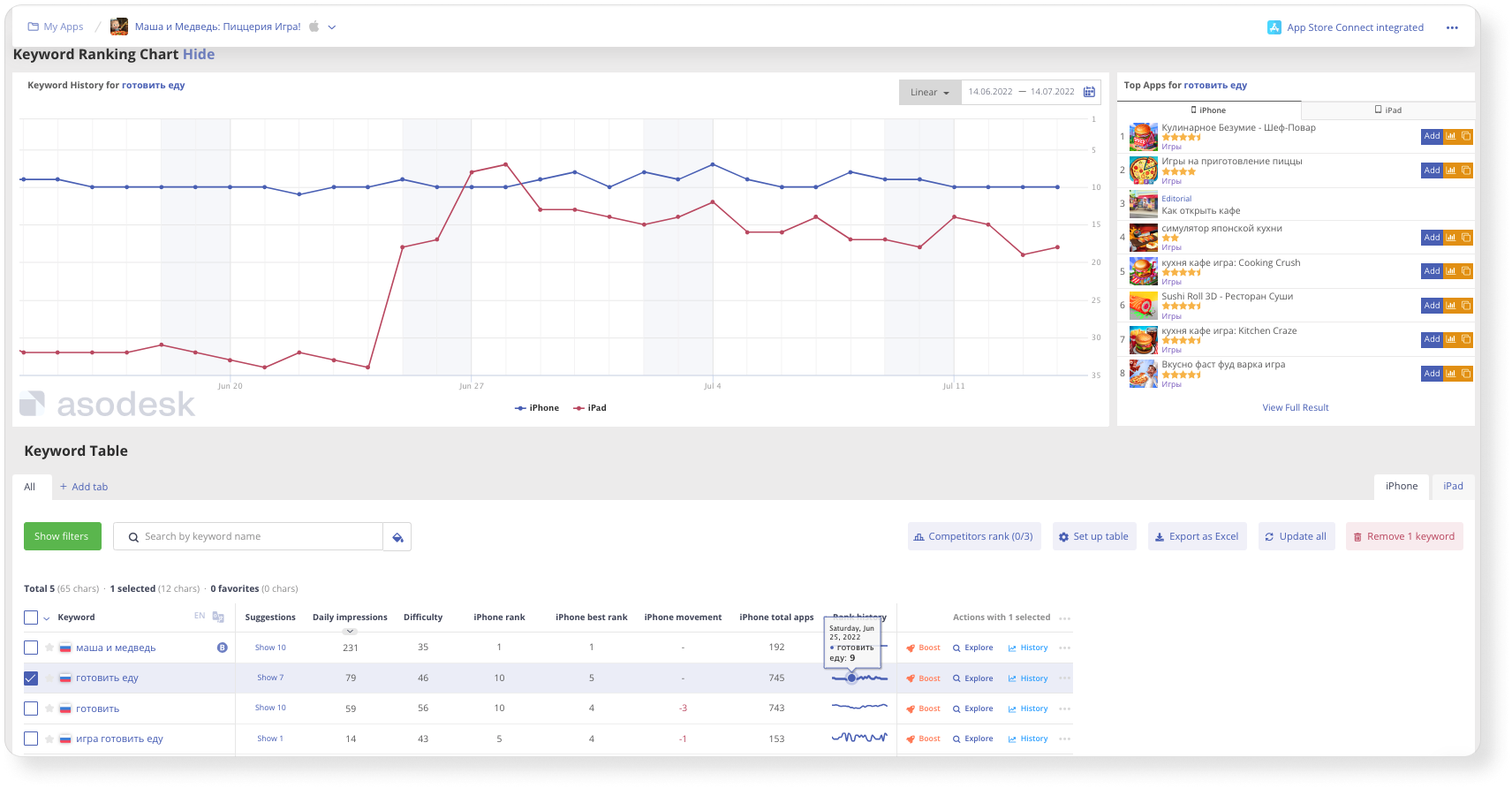
Task: Open View Full Result link
Action: pyautogui.click(x=1295, y=407)
